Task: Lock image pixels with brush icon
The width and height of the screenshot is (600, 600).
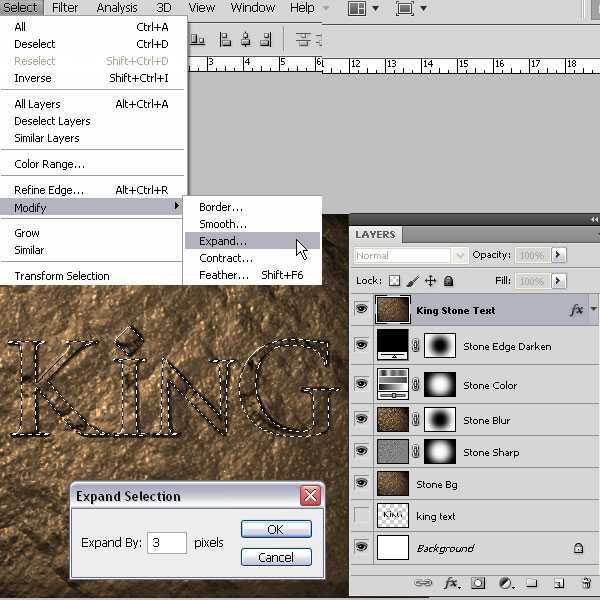Action: [x=412, y=281]
